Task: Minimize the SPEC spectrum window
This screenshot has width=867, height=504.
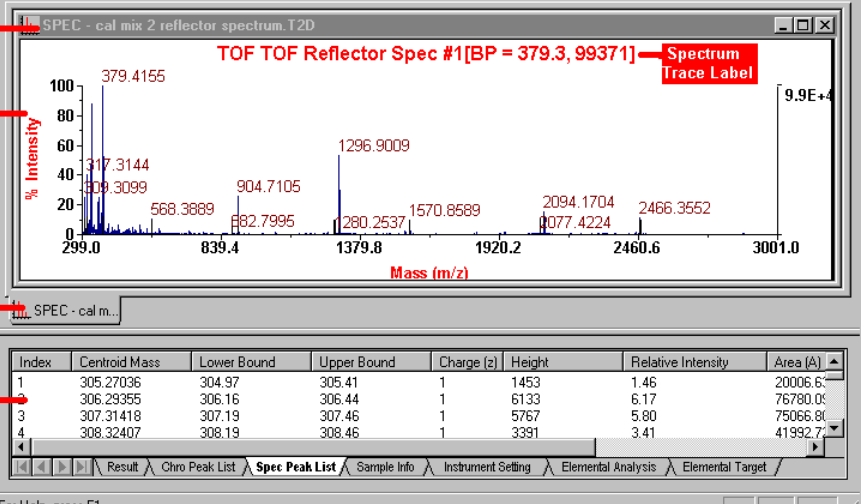Action: tap(782, 25)
